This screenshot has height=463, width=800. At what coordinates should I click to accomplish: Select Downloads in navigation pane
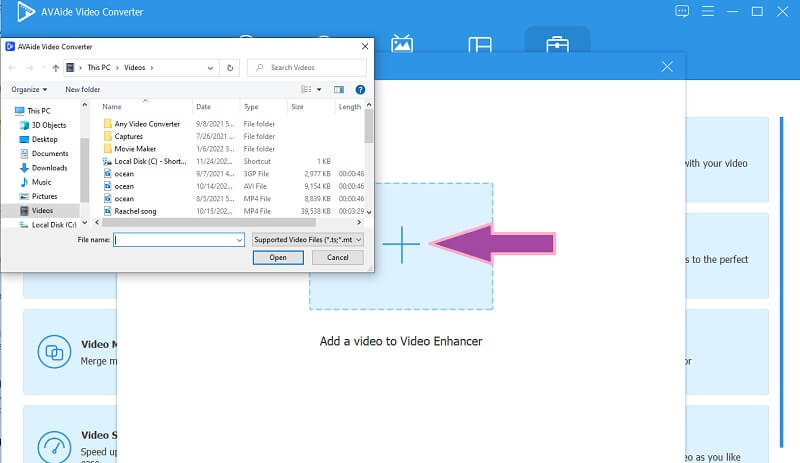coord(49,168)
